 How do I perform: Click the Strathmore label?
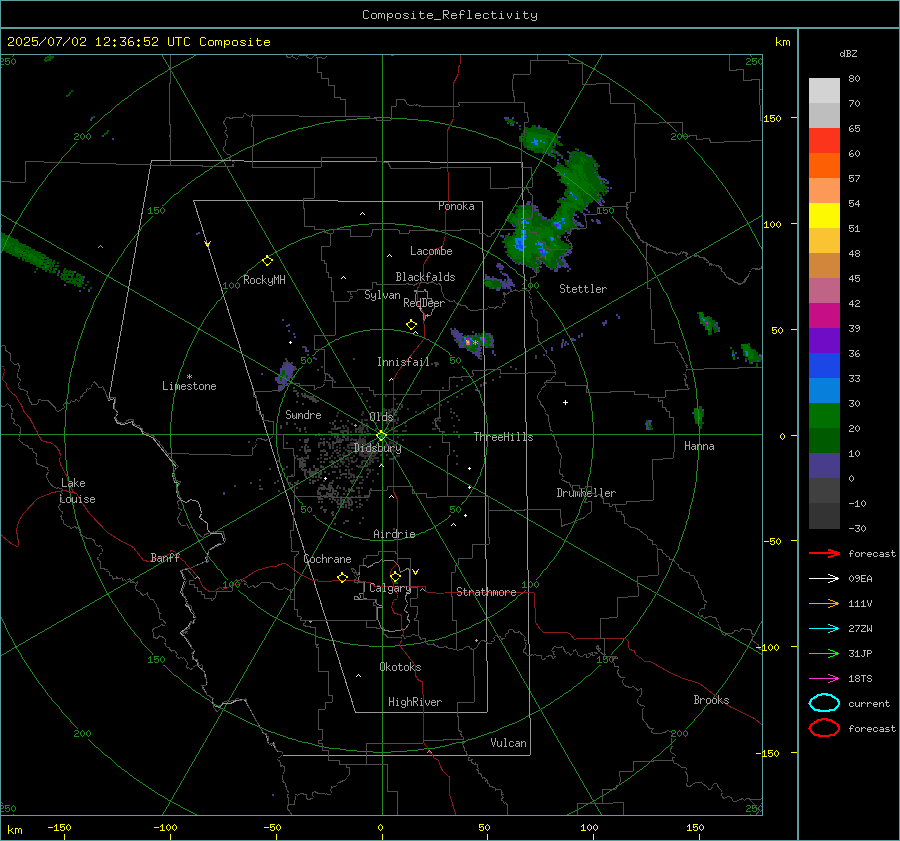[x=486, y=592]
